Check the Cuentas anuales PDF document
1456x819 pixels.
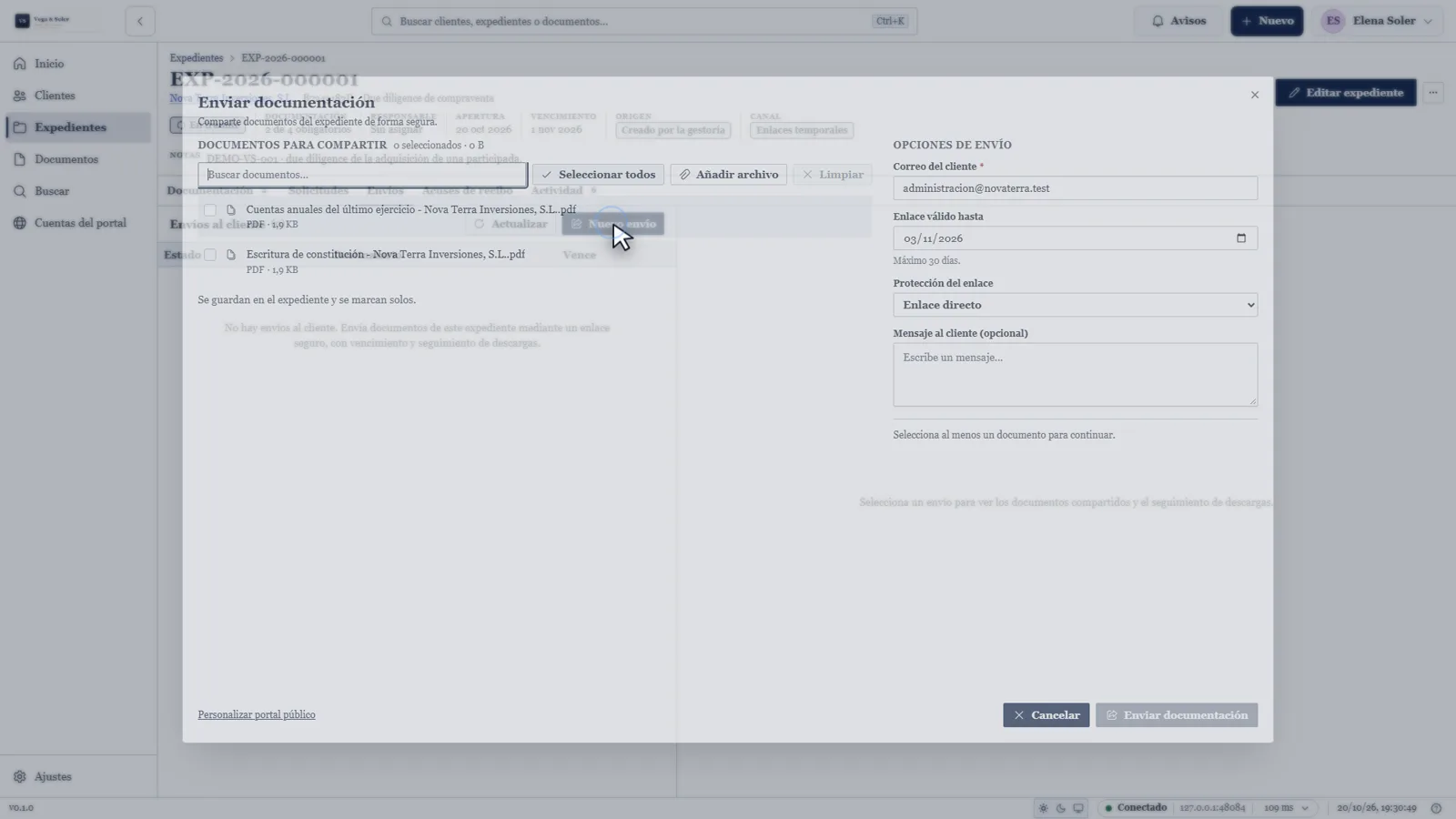point(210,210)
